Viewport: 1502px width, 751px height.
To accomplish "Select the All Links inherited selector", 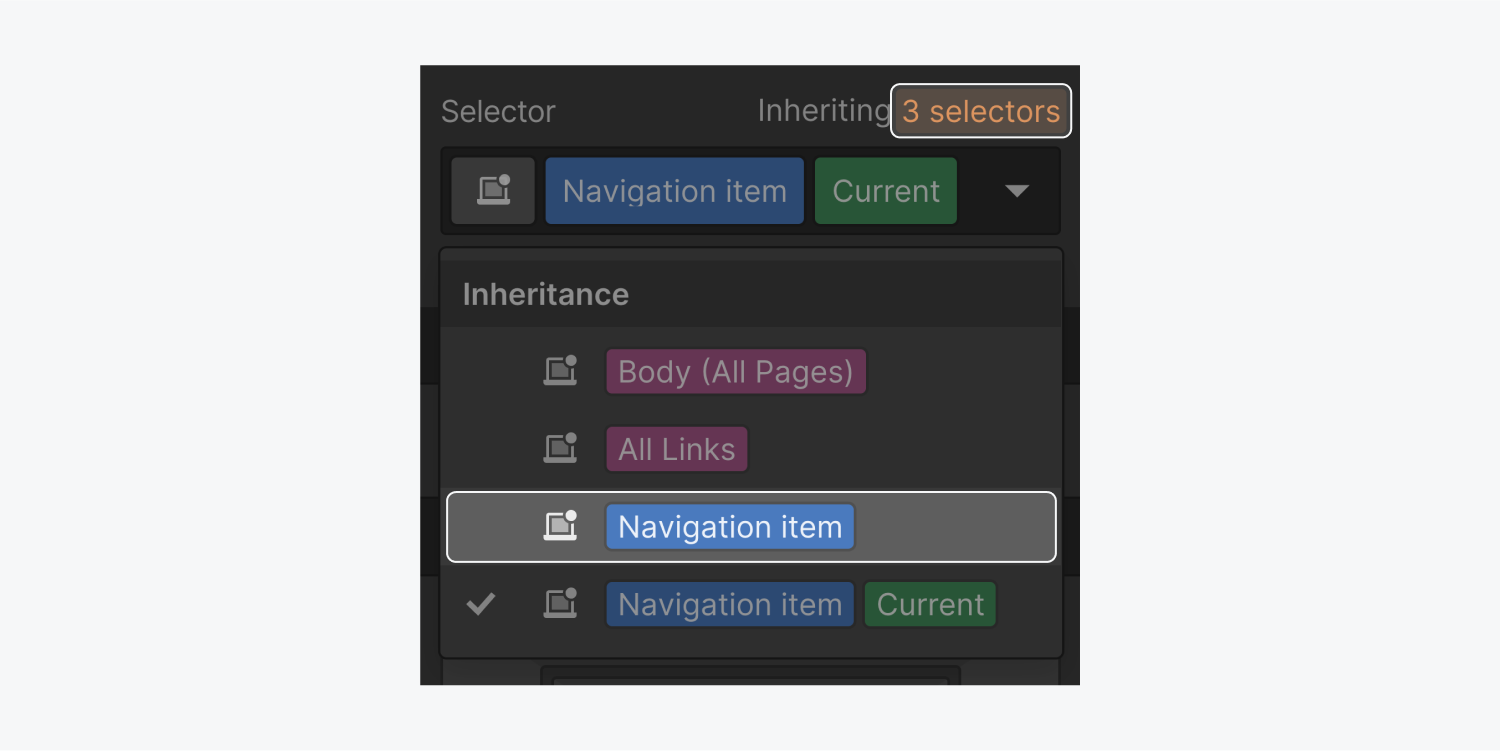I will [677, 448].
